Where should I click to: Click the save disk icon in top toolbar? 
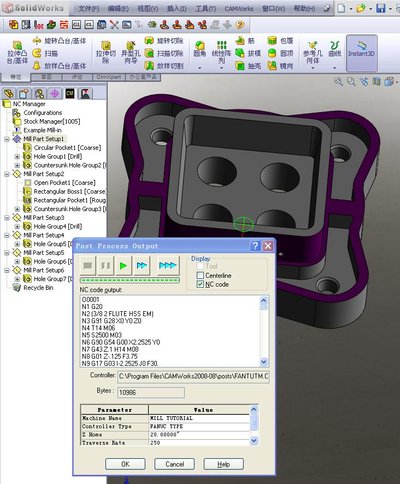click(x=381, y=8)
